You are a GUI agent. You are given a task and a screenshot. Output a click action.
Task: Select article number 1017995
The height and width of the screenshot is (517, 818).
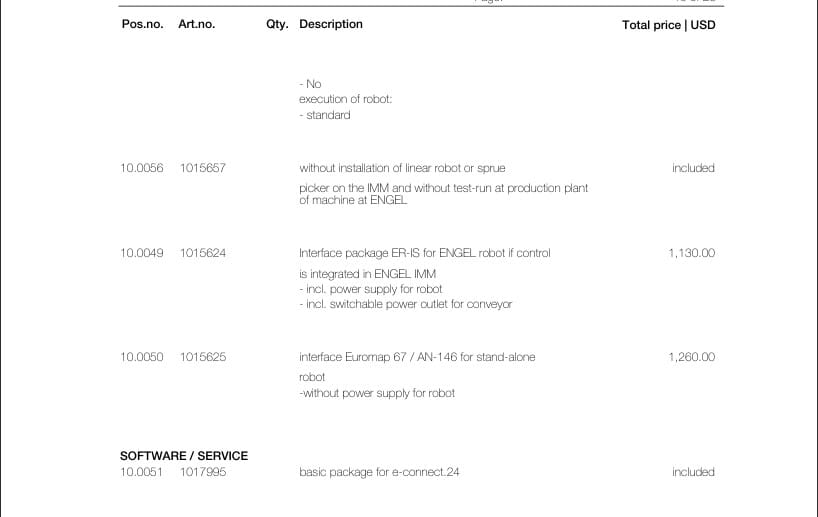click(x=203, y=472)
